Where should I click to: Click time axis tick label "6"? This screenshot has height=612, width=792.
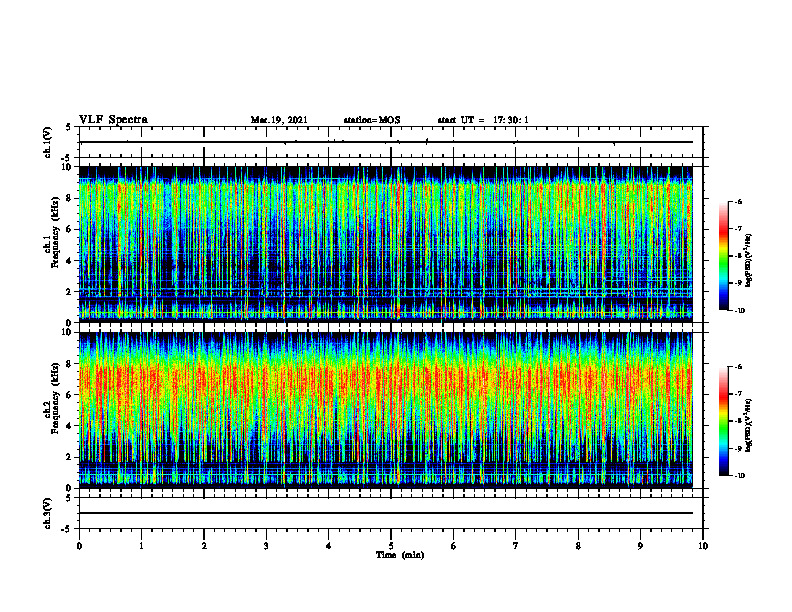point(454,546)
